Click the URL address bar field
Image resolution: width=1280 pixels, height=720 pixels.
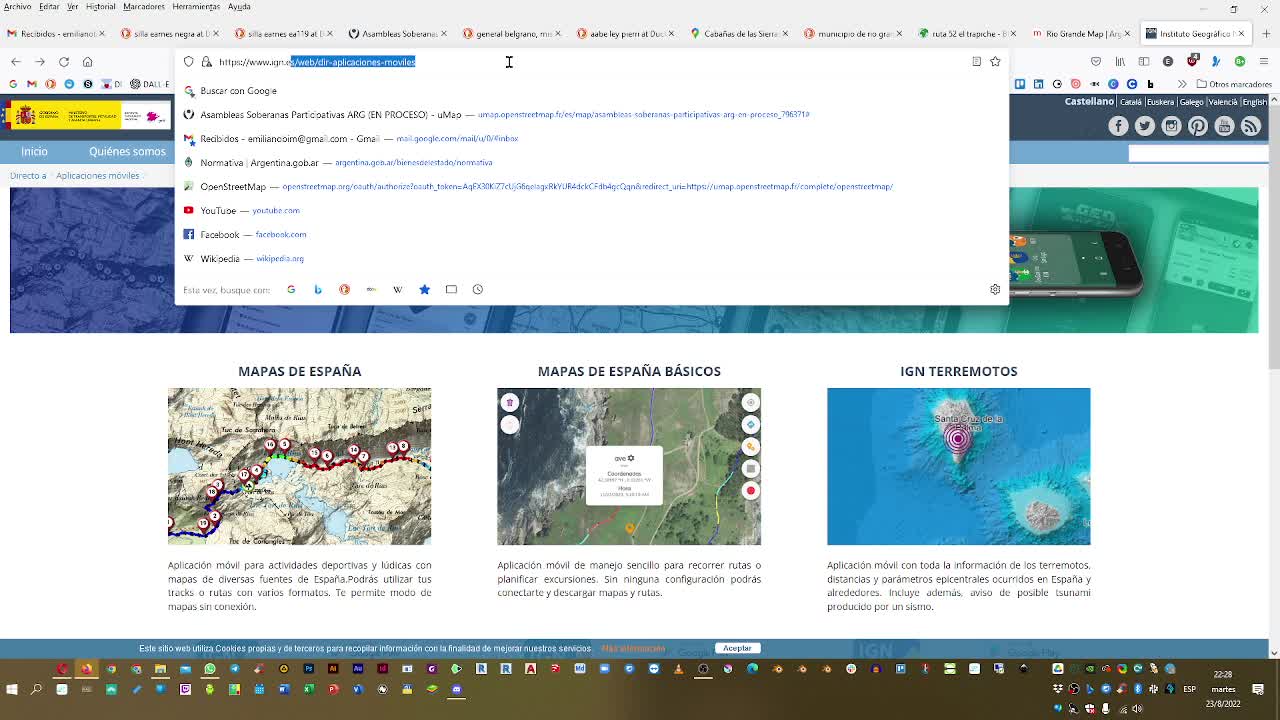point(590,62)
